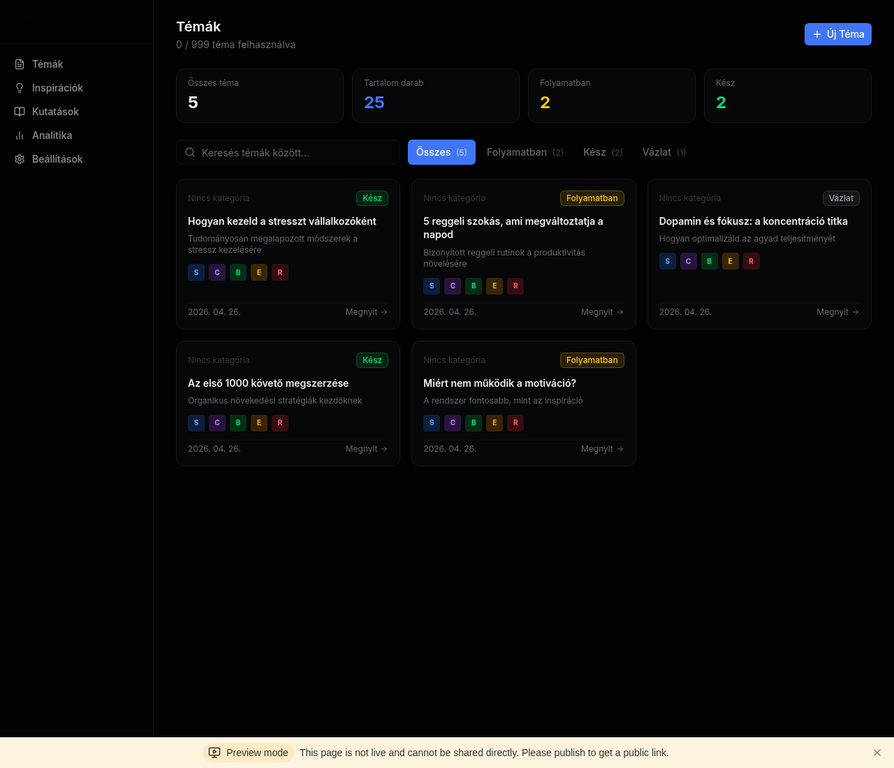
Task: Create a new topic with Új Téma
Action: click(837, 34)
